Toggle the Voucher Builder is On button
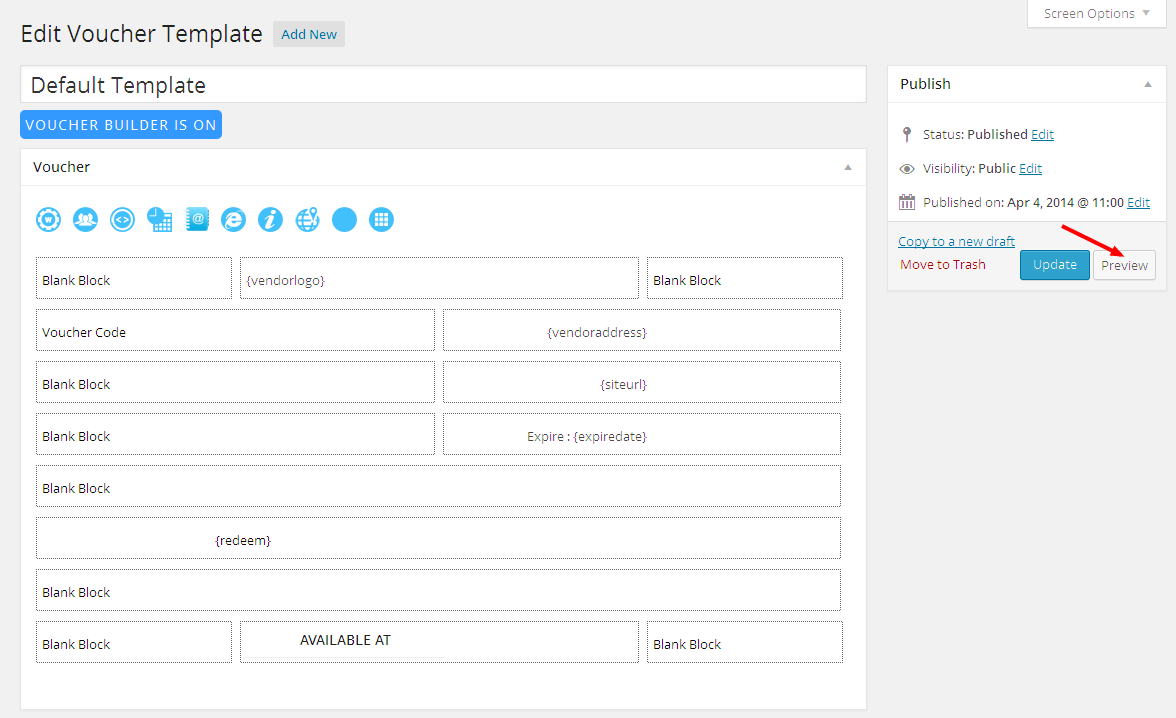The image size is (1176, 718). 121,125
